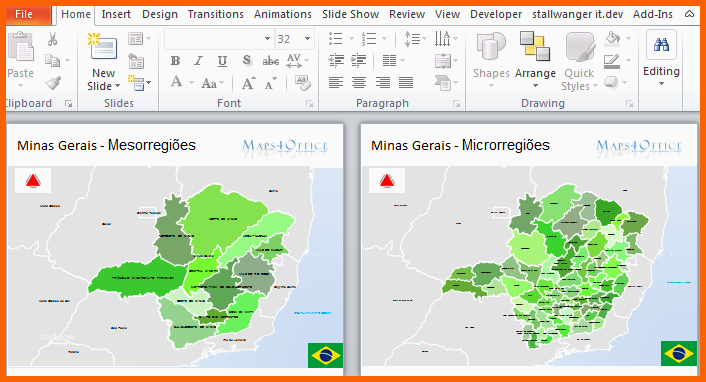Center the text
The height and width of the screenshot is (382, 706).
359,82
